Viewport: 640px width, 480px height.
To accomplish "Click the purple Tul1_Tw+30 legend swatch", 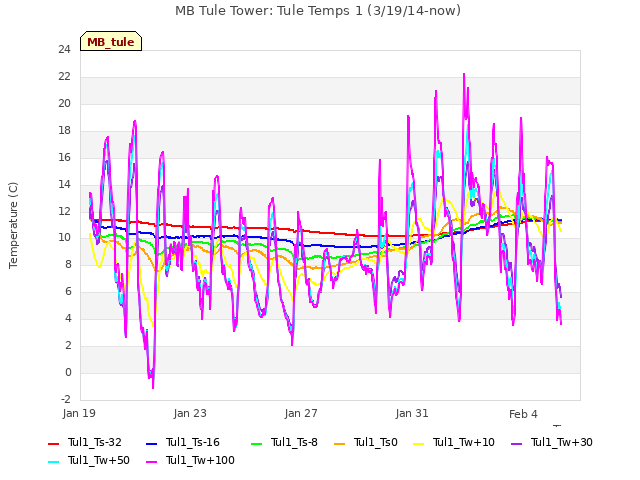I will [x=517, y=444].
